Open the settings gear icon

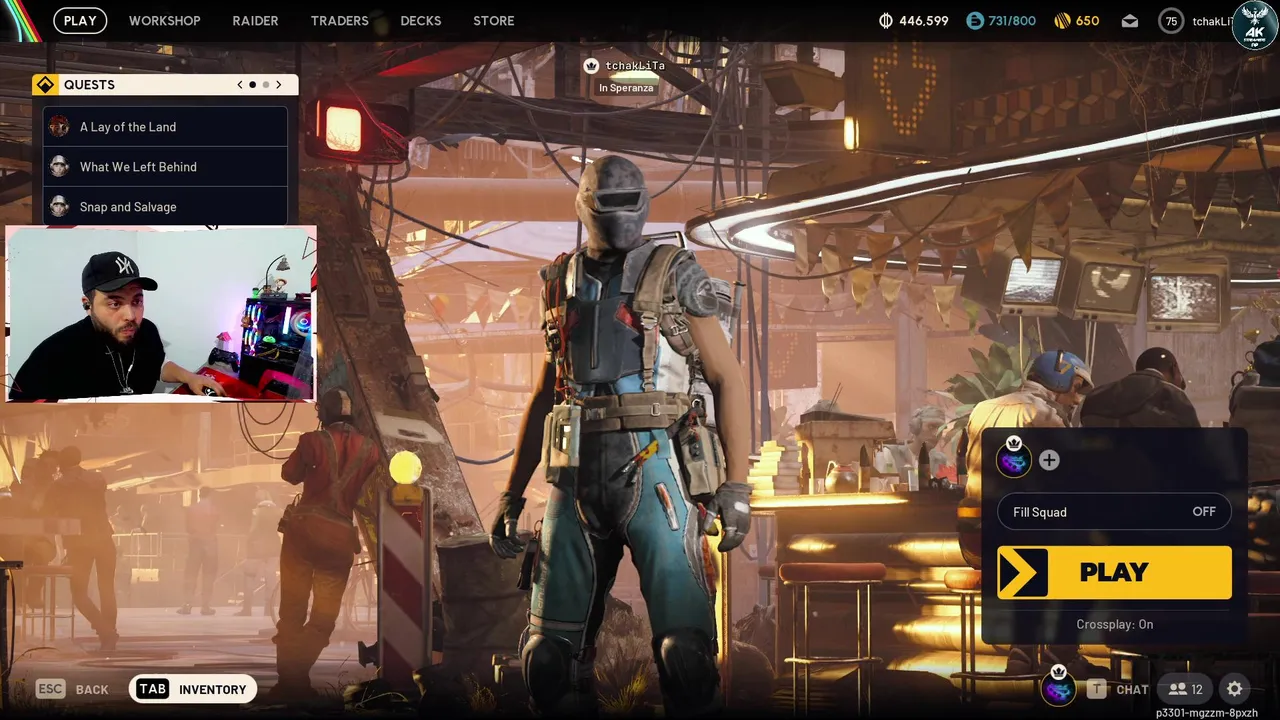tap(1235, 689)
